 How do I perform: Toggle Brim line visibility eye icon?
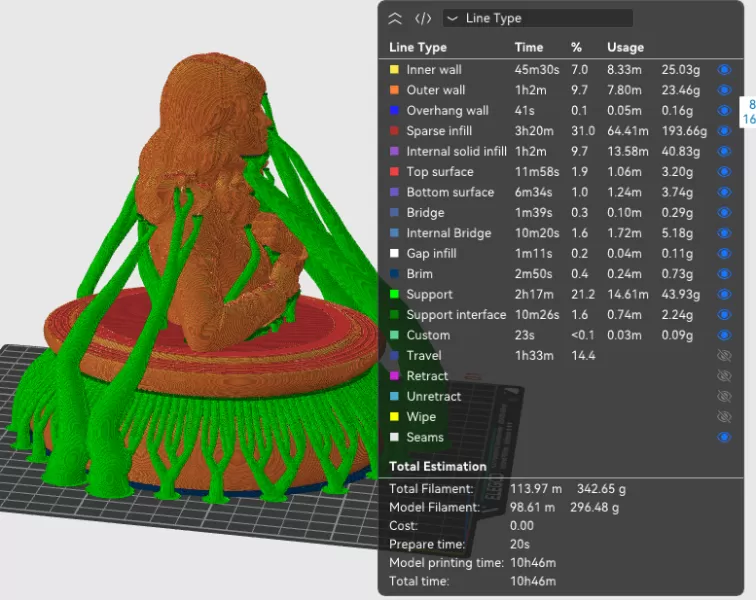click(725, 274)
